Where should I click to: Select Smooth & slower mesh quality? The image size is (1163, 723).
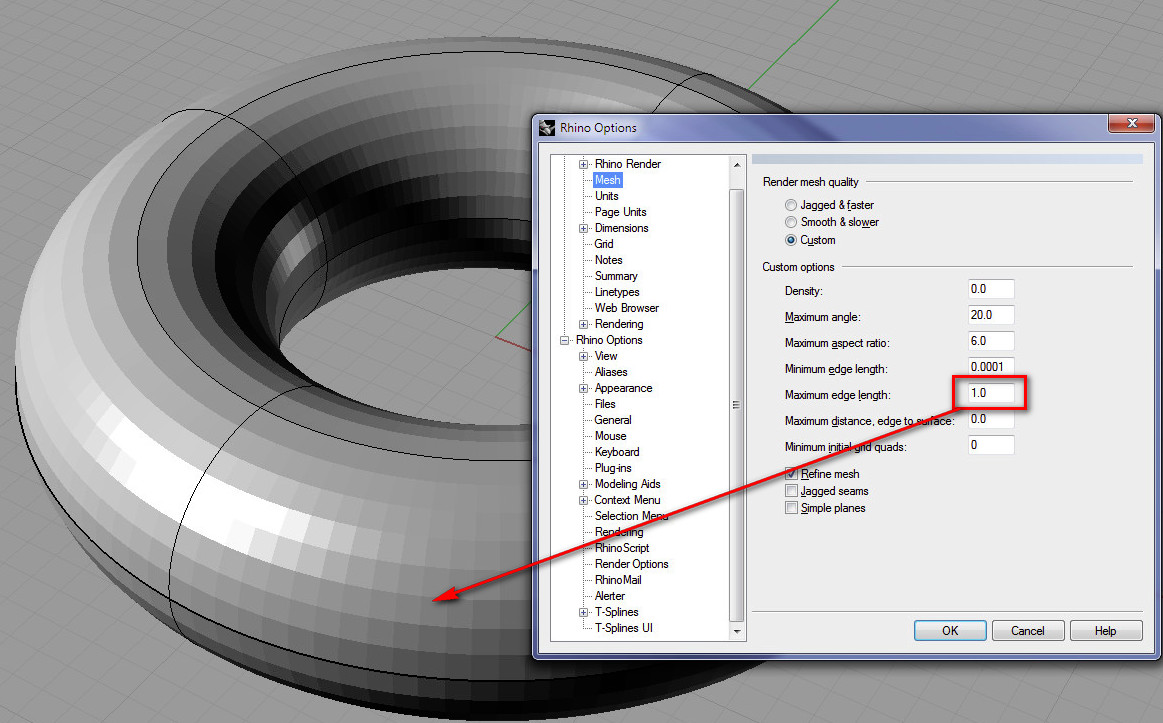[791, 222]
